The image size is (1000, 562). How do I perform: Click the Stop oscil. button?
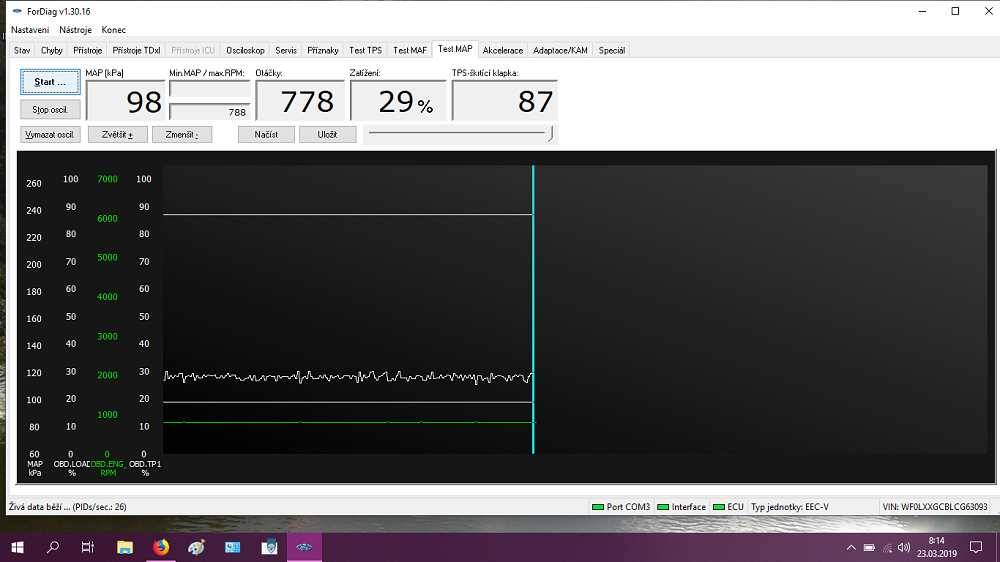click(x=50, y=110)
